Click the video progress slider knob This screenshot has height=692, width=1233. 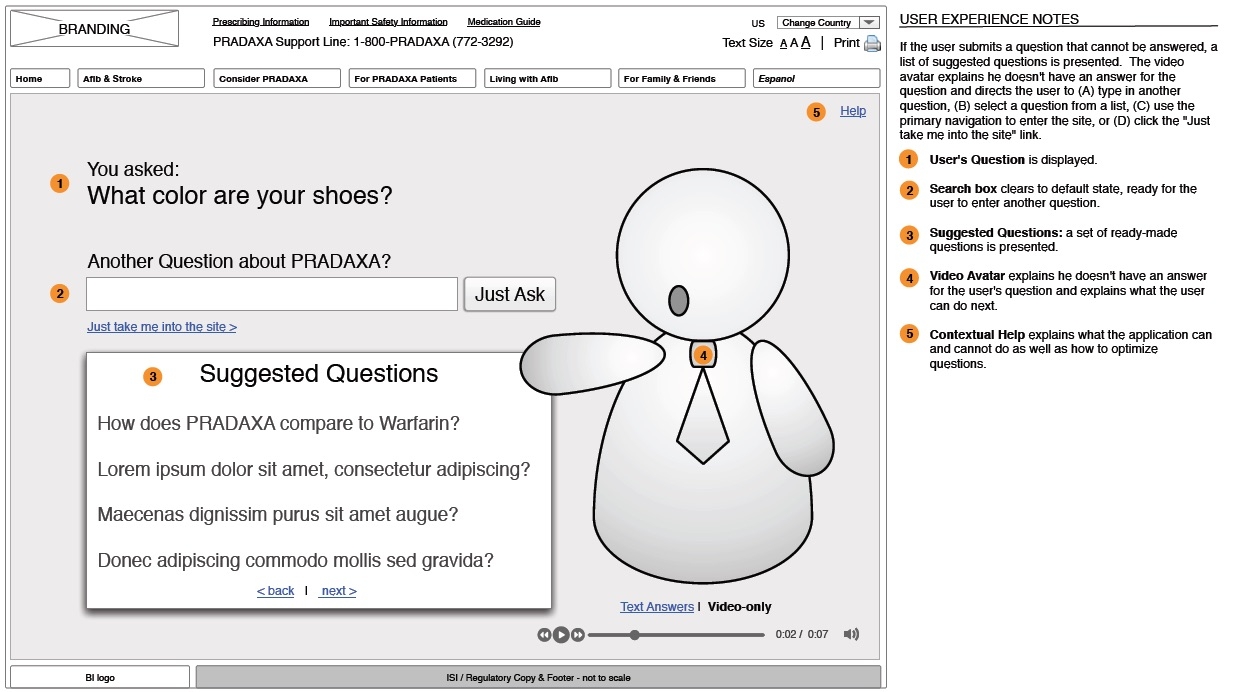[634, 635]
